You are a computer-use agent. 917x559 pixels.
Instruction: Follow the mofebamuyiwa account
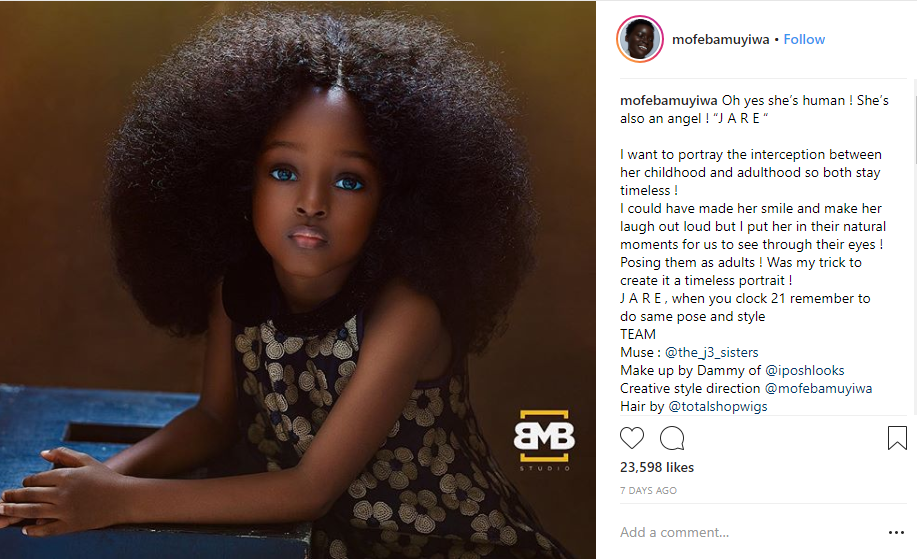pos(804,39)
